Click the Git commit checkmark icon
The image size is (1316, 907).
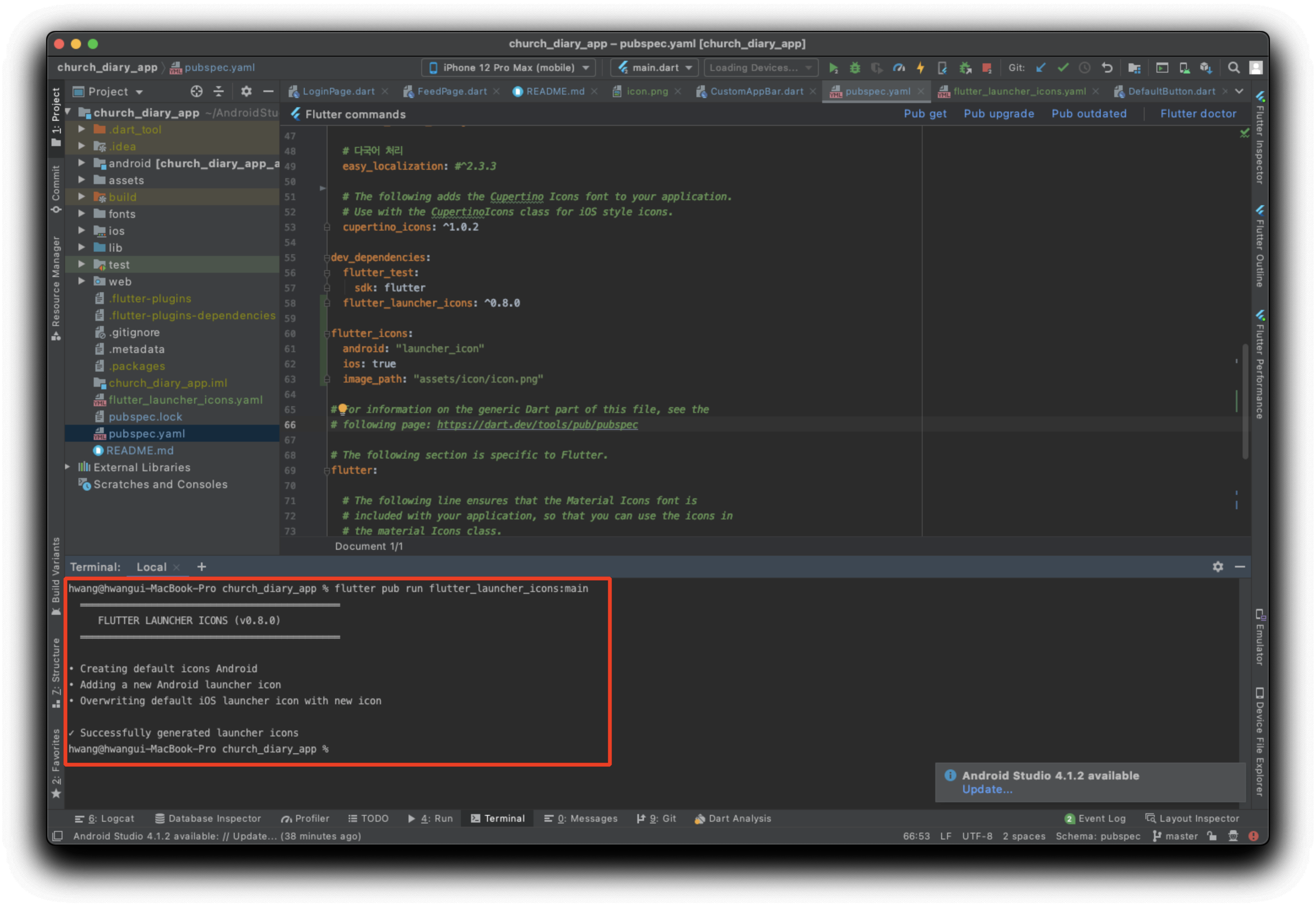click(1063, 68)
